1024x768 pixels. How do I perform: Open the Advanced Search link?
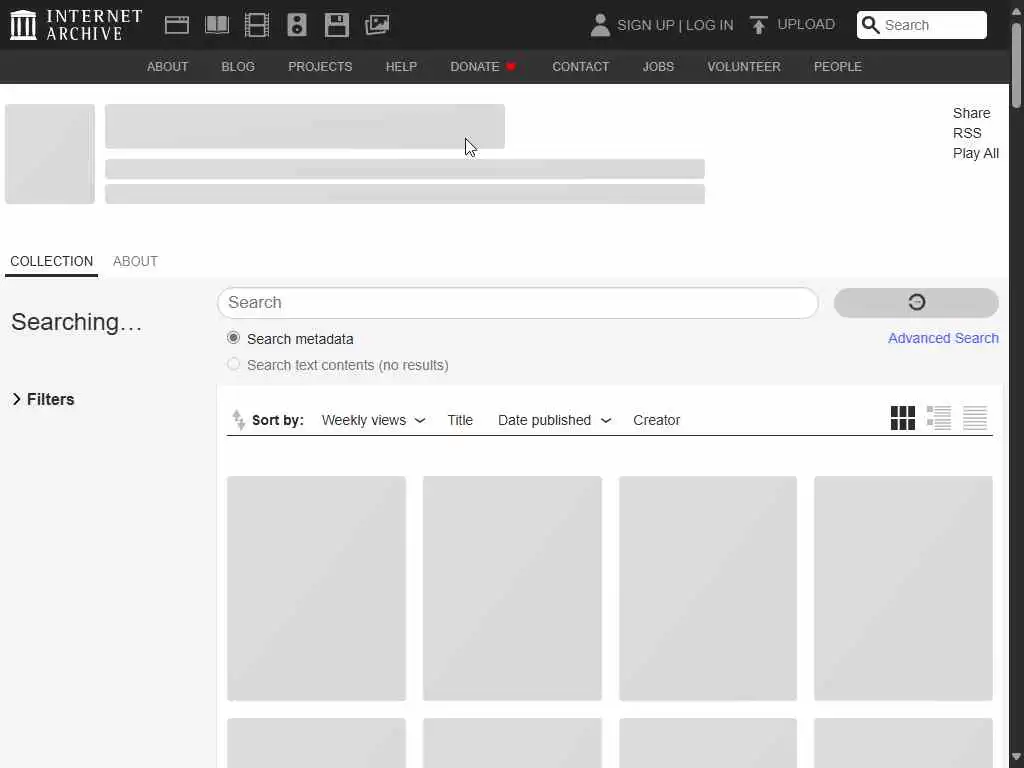click(943, 338)
